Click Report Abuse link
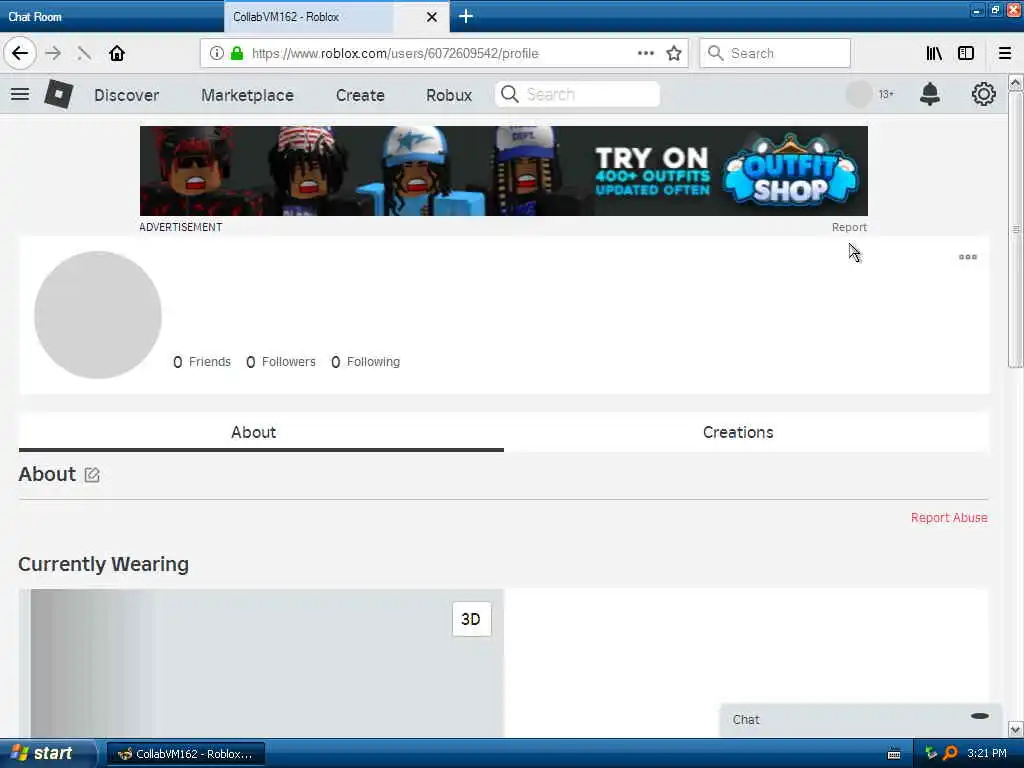1024x768 pixels. (949, 517)
